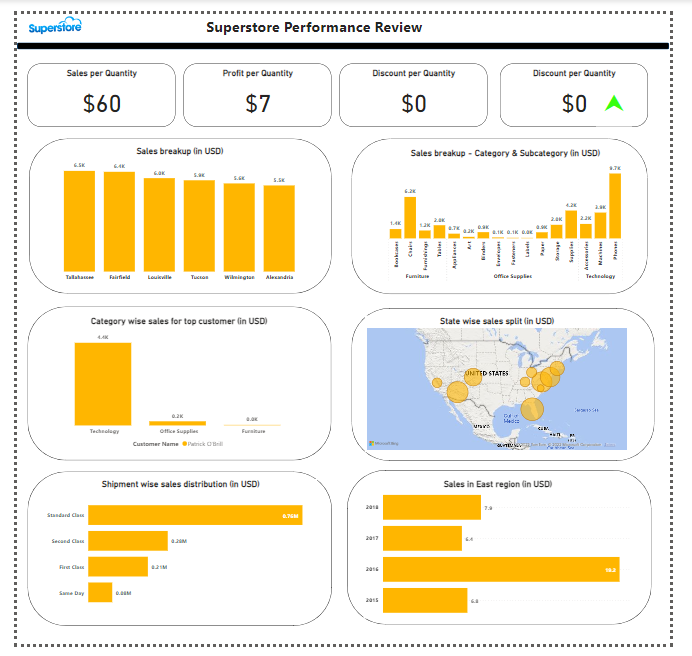
Task: Select the Fairfield sales bar
Action: [x=119, y=222]
